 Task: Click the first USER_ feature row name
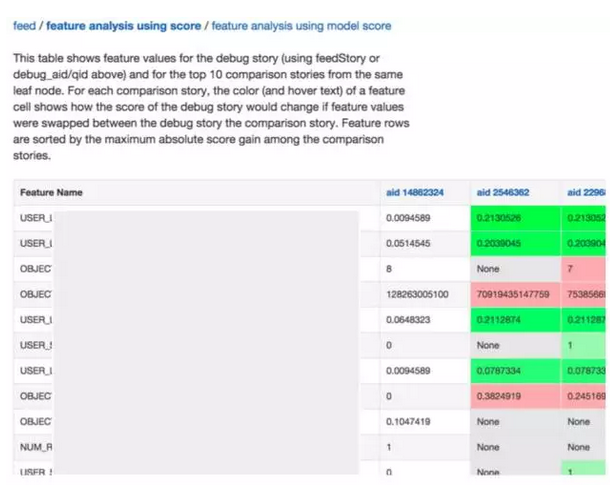pyautogui.click(x=36, y=218)
